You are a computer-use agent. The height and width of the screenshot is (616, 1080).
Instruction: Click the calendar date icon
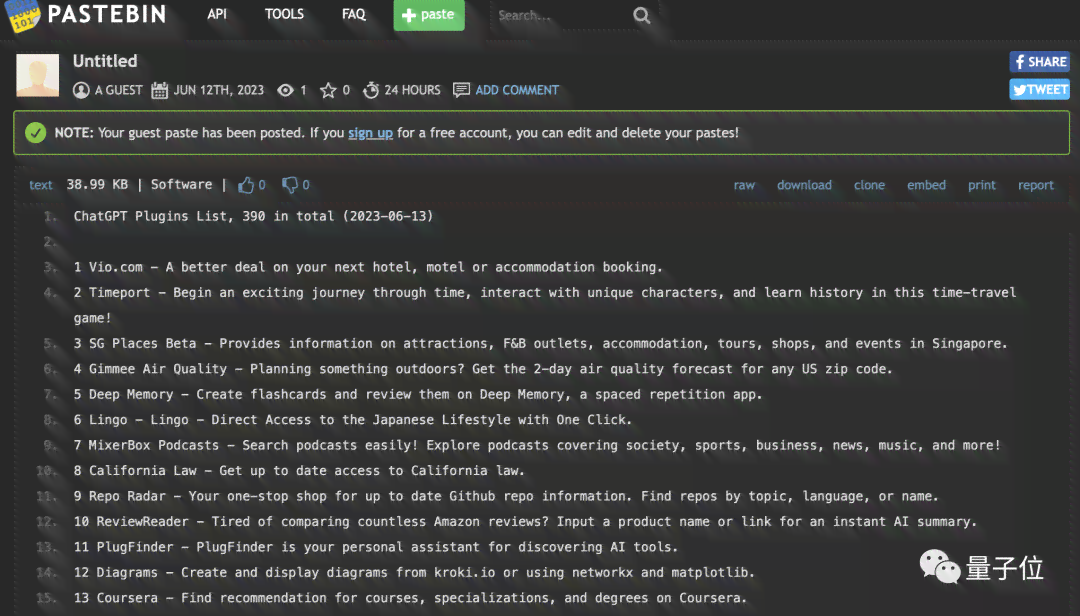[x=159, y=90]
